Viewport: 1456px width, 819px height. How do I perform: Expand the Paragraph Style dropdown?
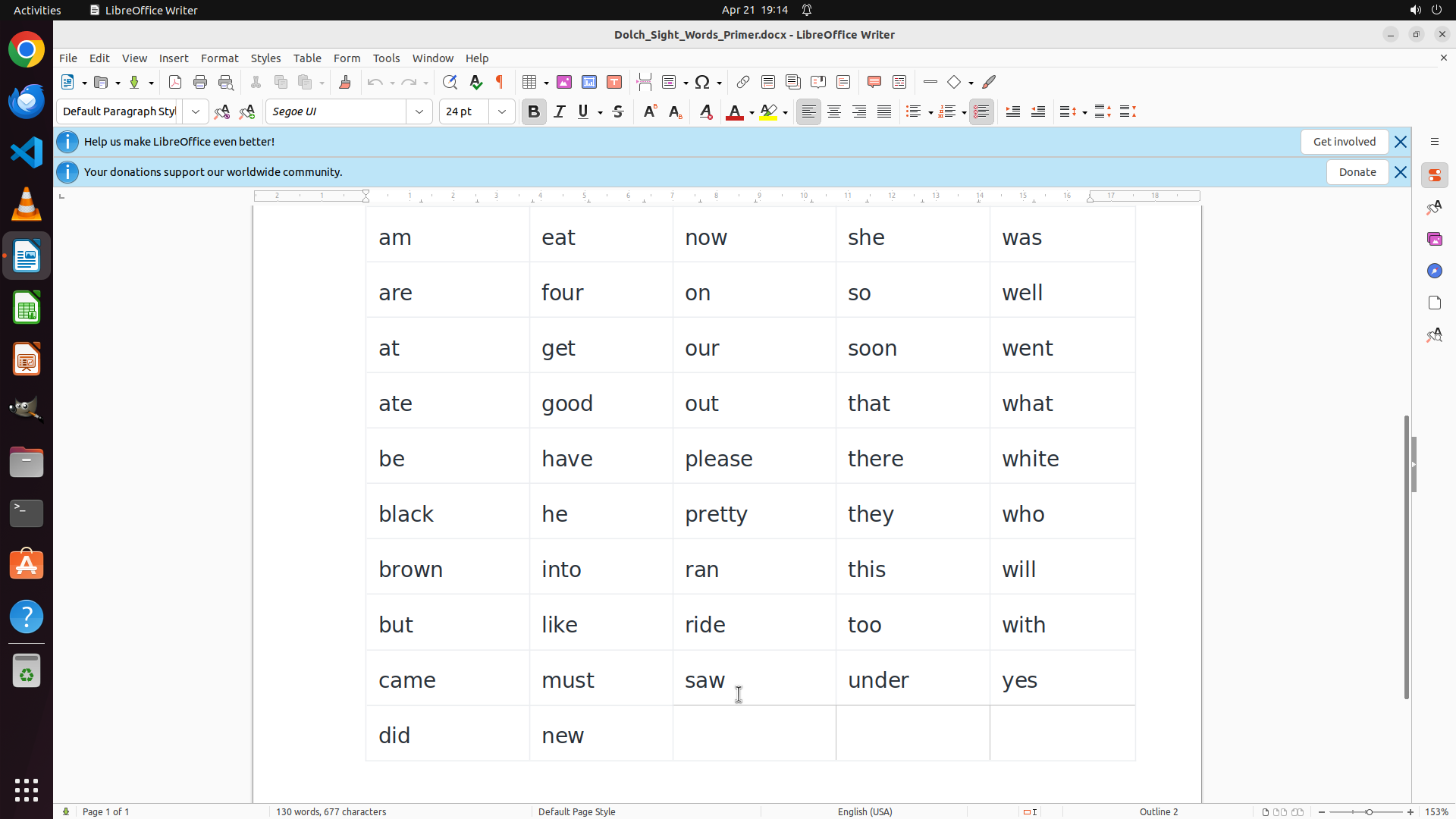coord(196,111)
